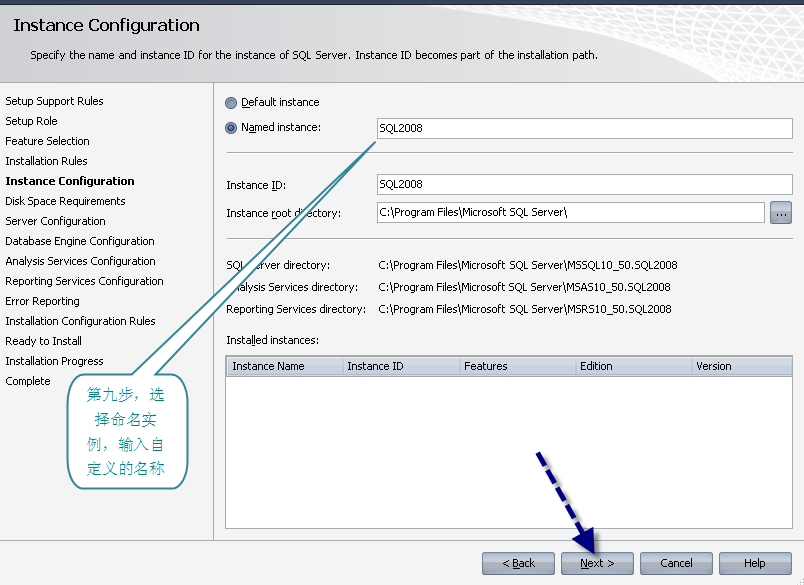Sort by Features column header
The height and width of the screenshot is (585, 804).
(x=517, y=366)
